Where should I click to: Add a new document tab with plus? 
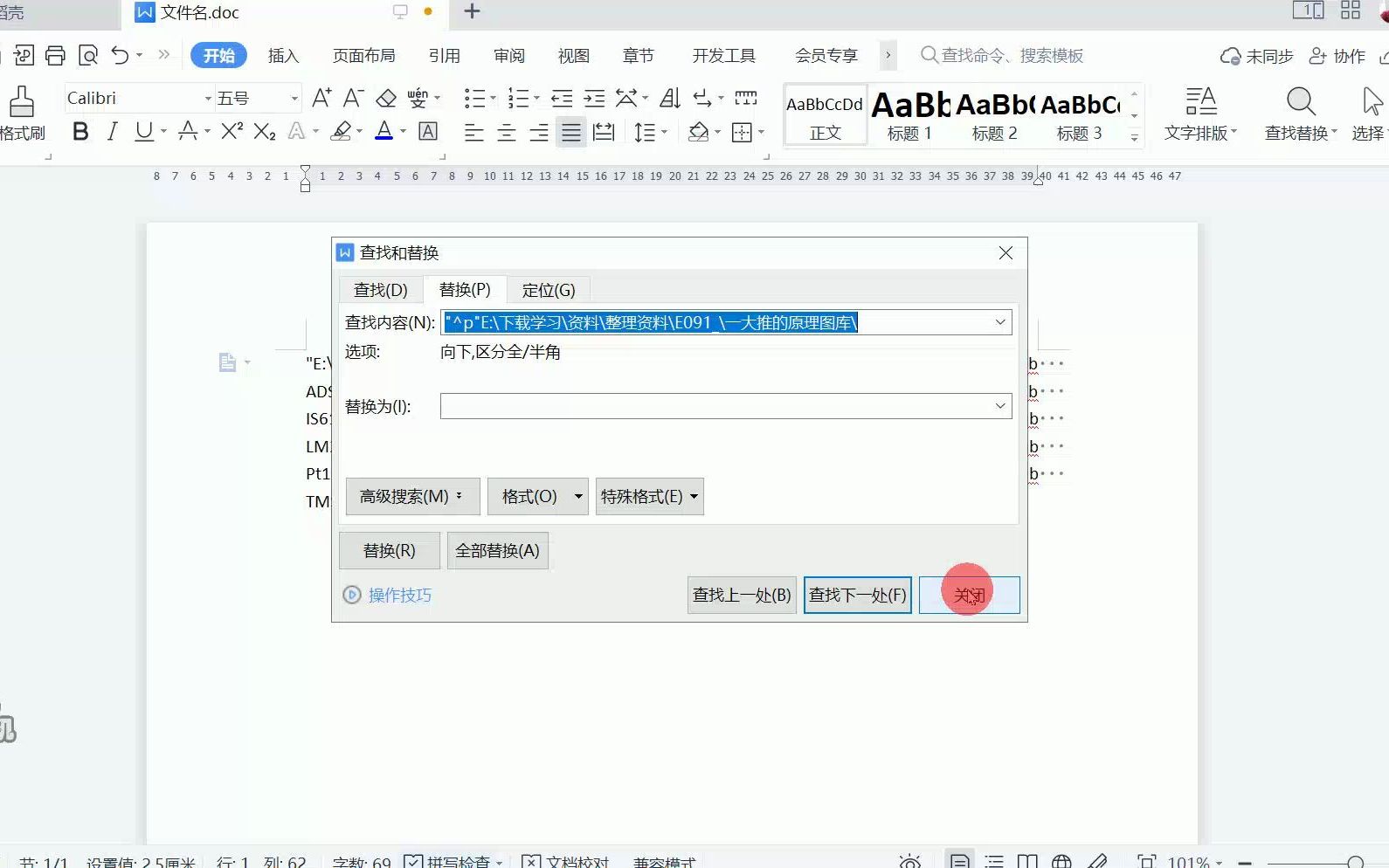(x=472, y=11)
